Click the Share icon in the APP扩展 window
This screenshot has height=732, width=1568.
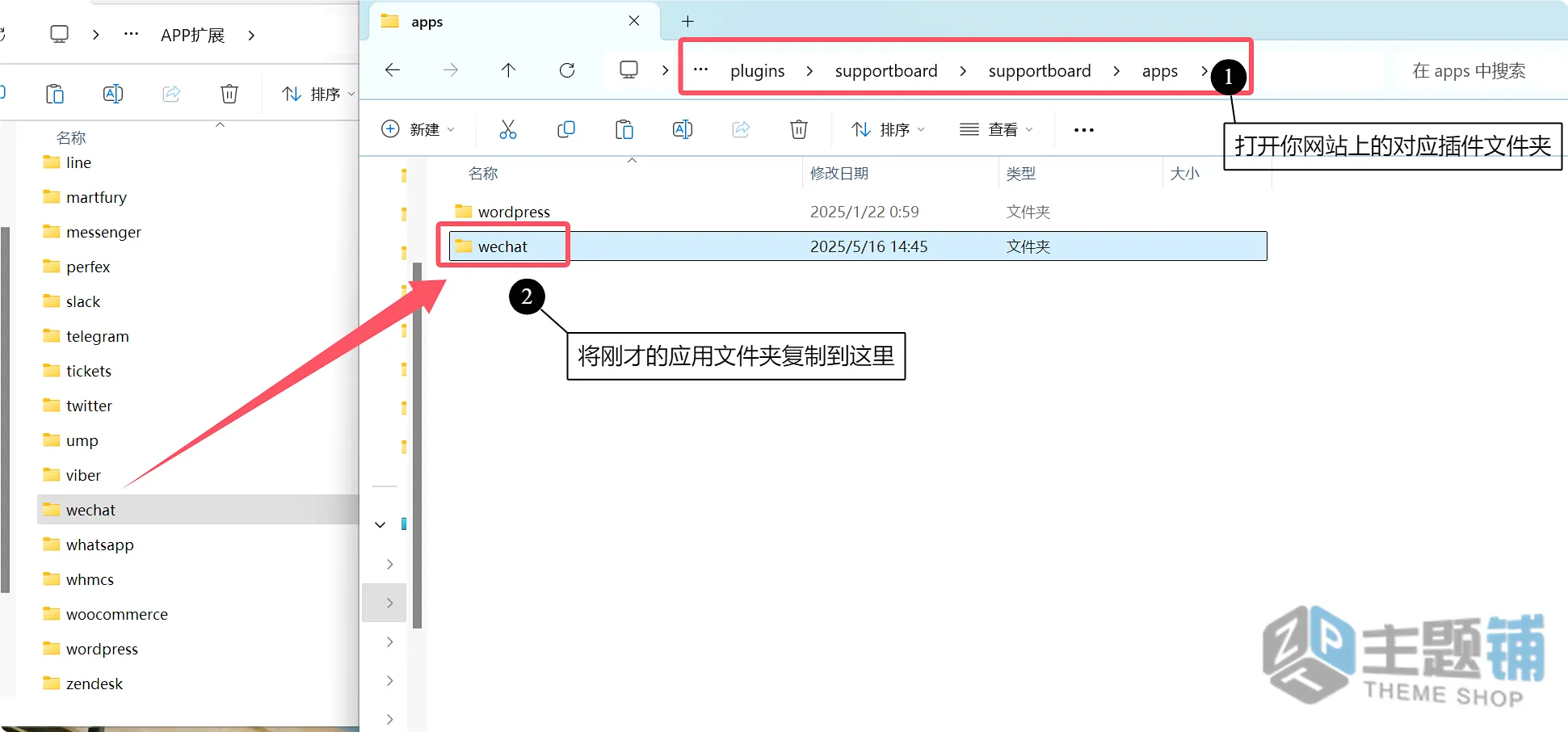click(x=171, y=94)
